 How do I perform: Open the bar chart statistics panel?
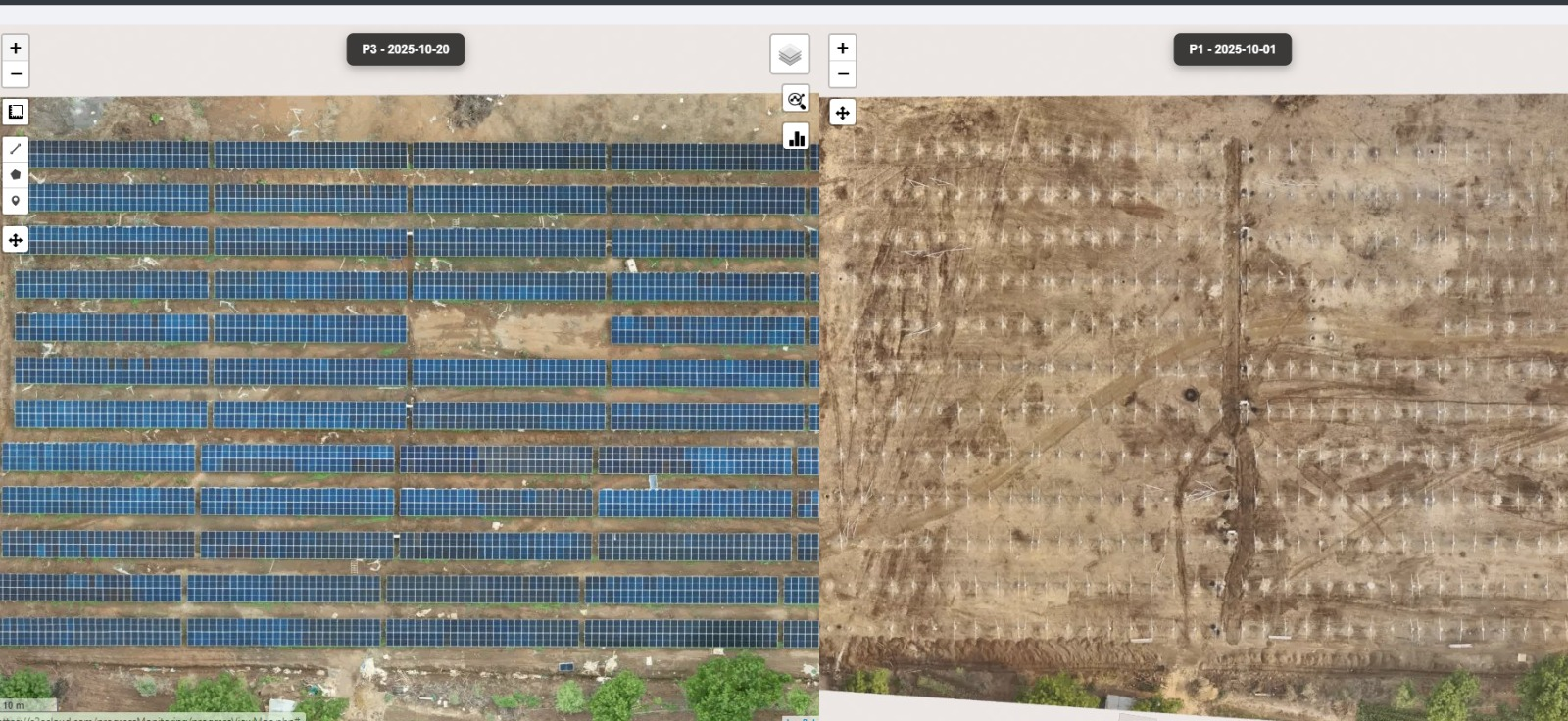point(796,138)
